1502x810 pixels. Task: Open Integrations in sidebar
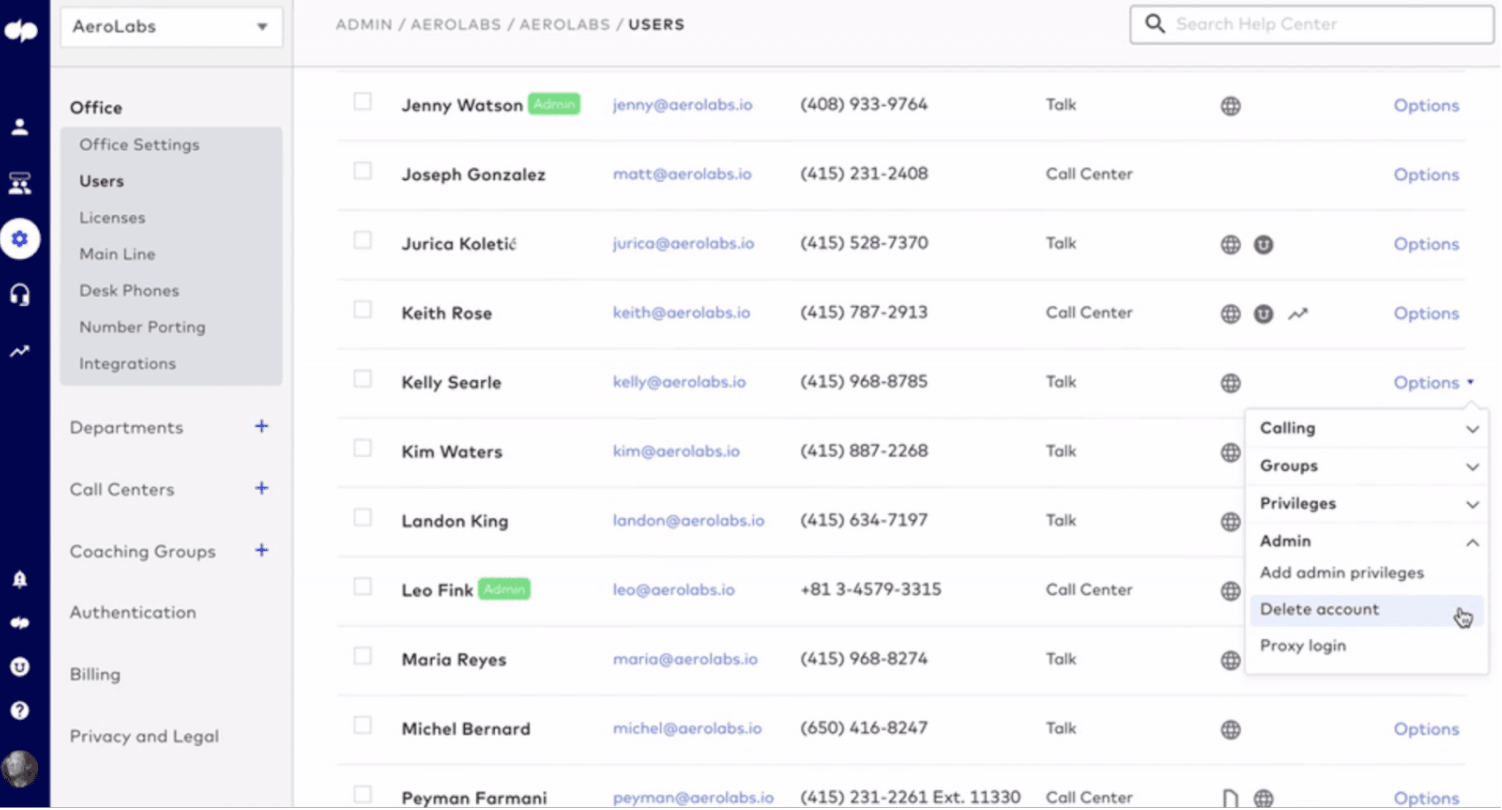(x=127, y=364)
